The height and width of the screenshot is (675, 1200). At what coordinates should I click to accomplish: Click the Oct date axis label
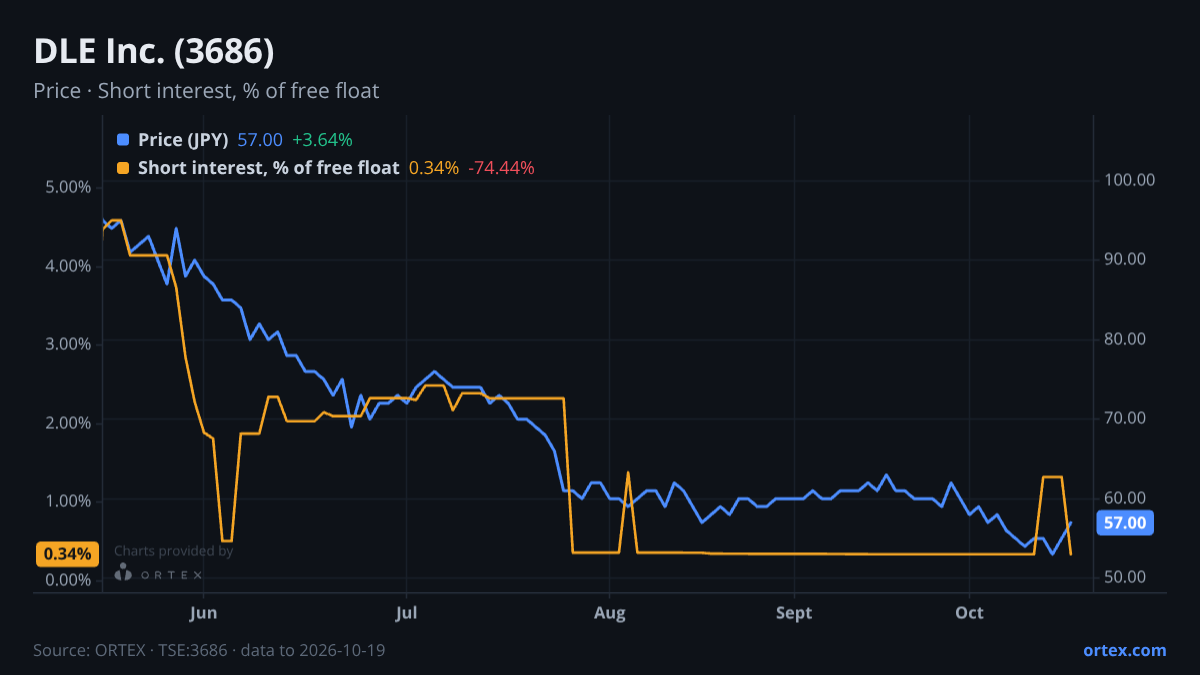[970, 612]
